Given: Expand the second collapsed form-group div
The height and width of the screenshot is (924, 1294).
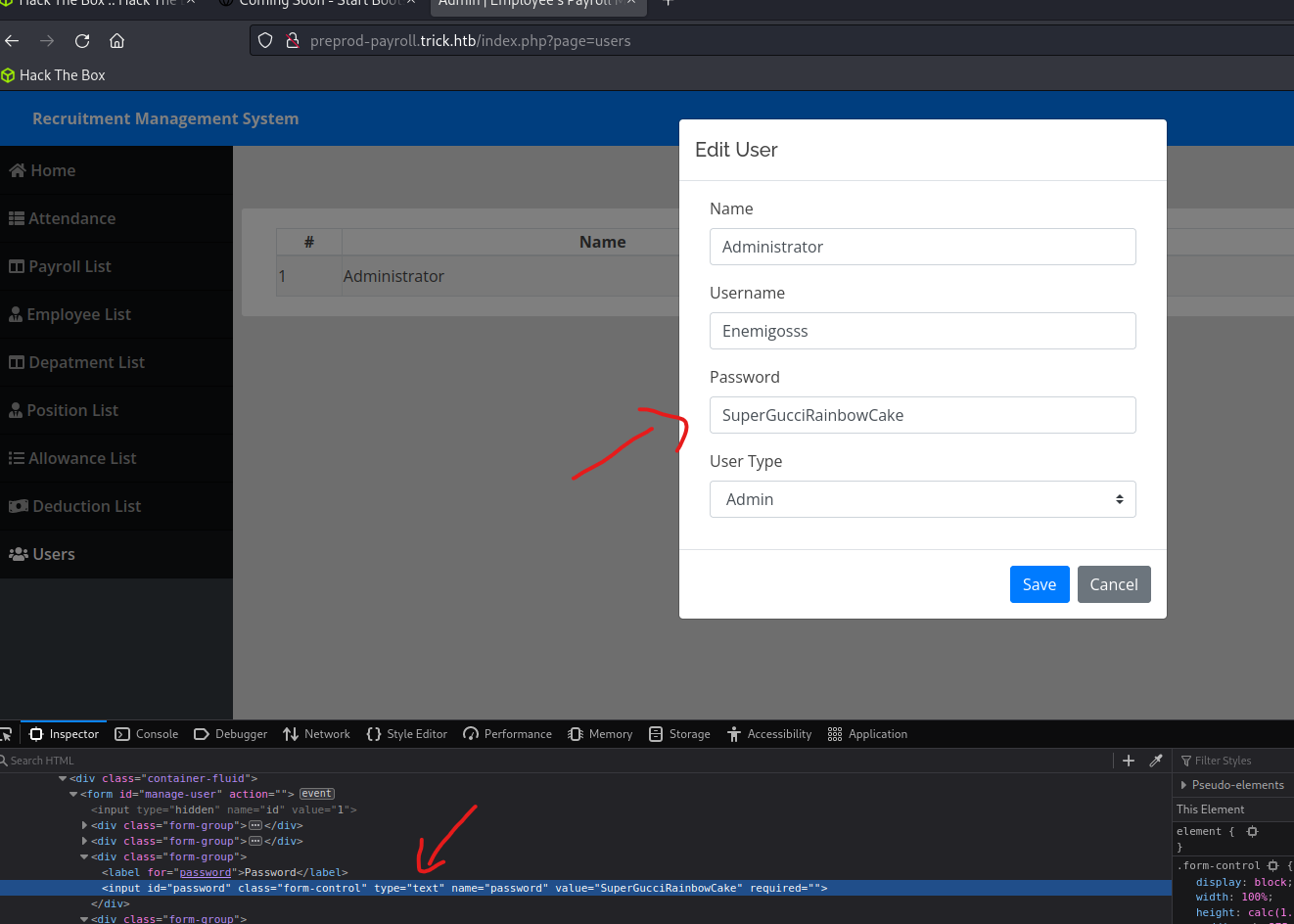Looking at the screenshot, I should 84,842.
